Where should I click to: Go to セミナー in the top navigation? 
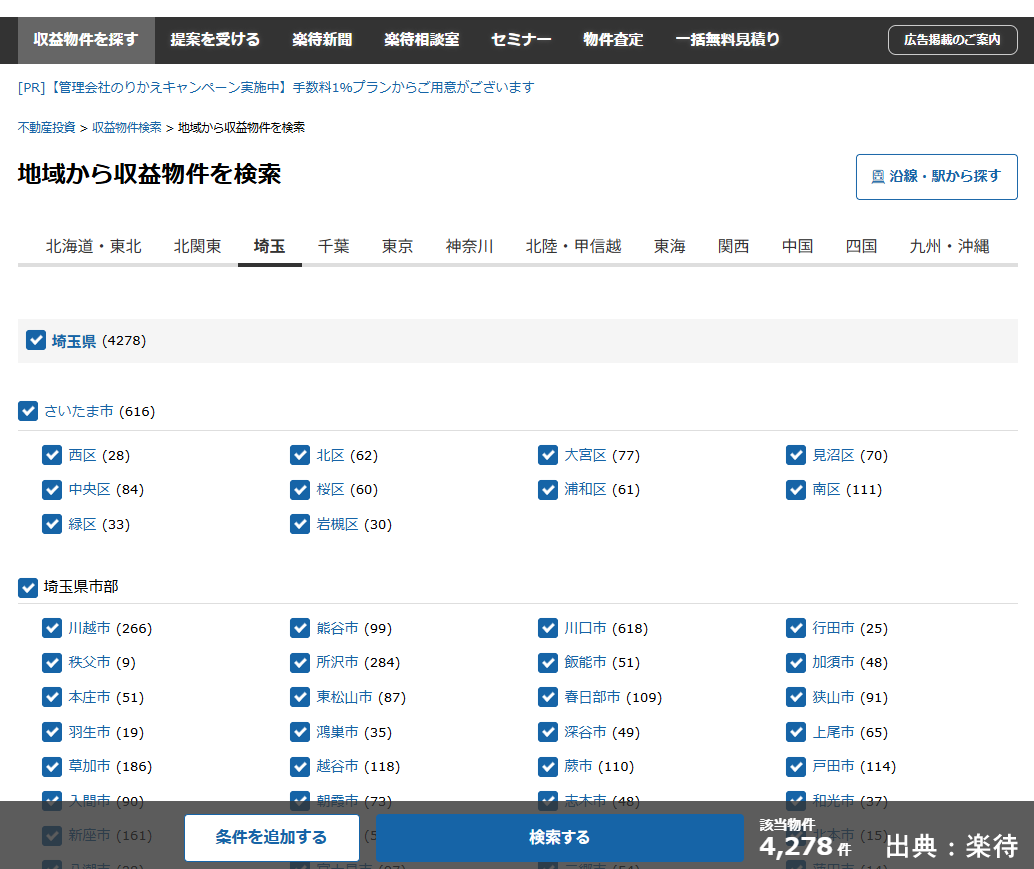point(520,40)
